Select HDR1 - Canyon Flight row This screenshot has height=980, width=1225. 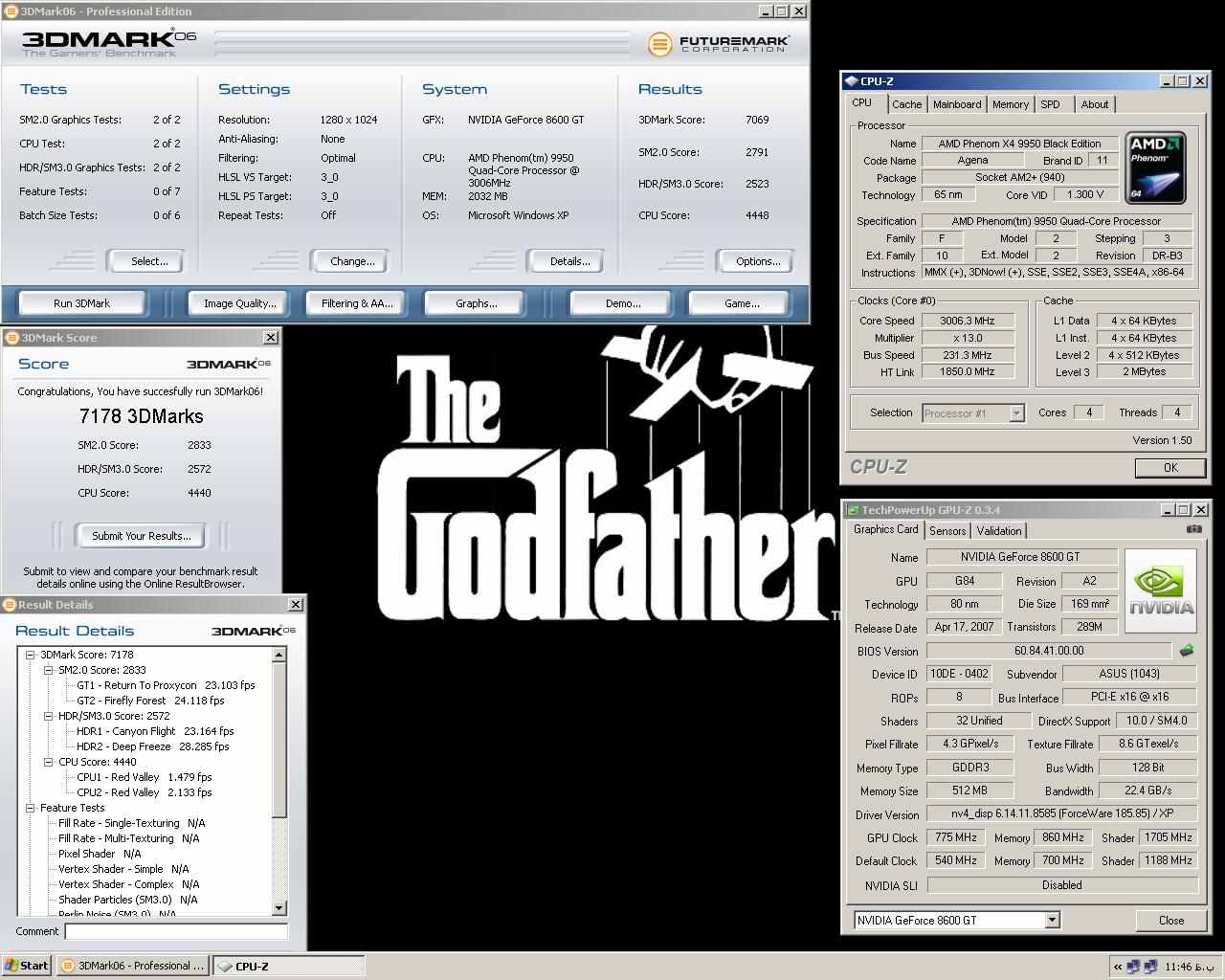(155, 731)
